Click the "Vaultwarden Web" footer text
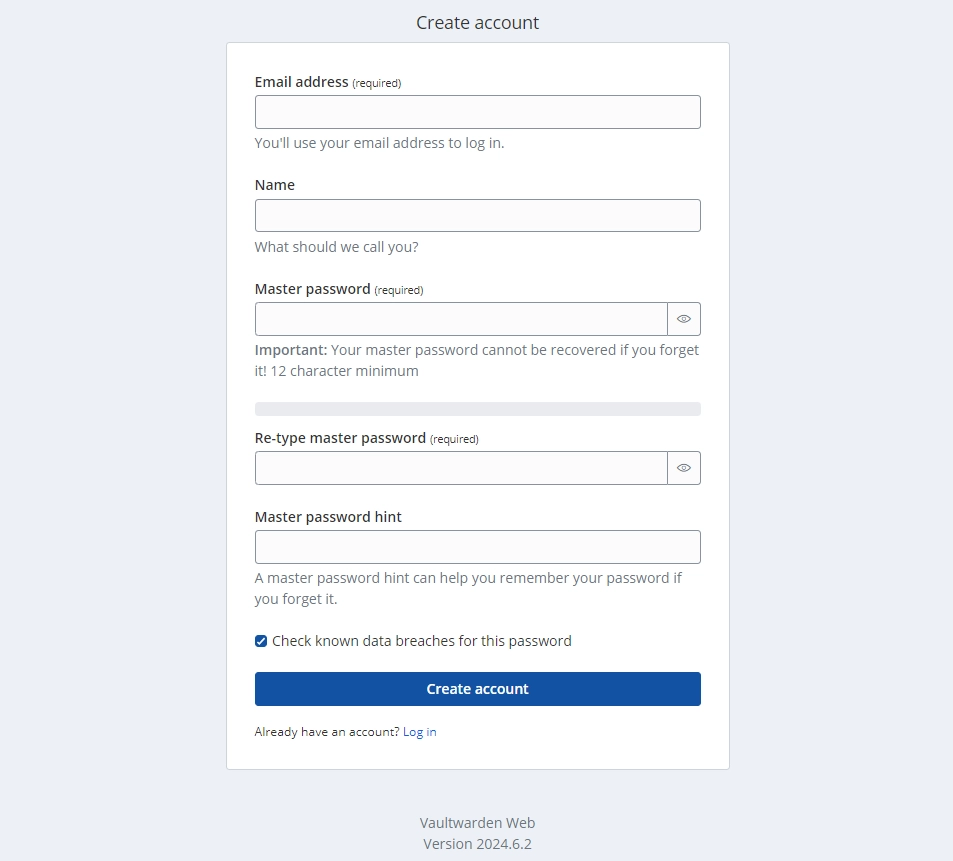 click(x=477, y=823)
